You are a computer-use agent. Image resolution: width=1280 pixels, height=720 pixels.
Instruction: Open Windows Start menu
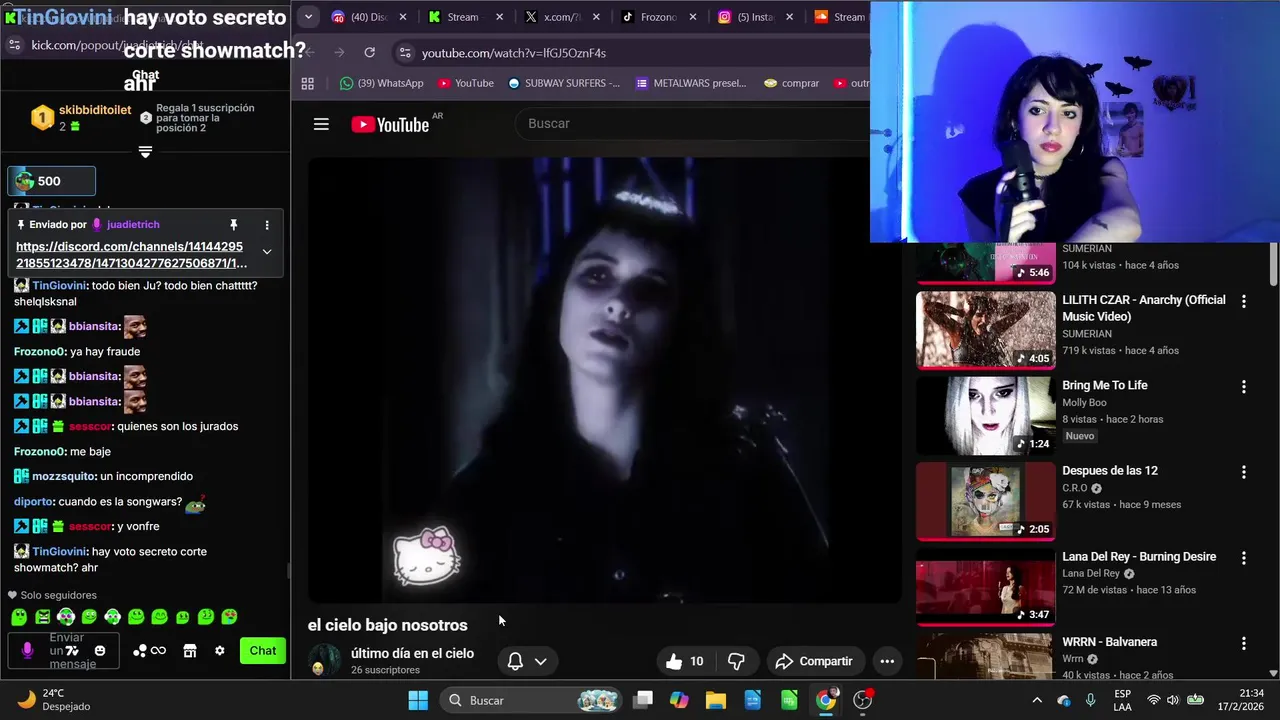pyautogui.click(x=418, y=700)
